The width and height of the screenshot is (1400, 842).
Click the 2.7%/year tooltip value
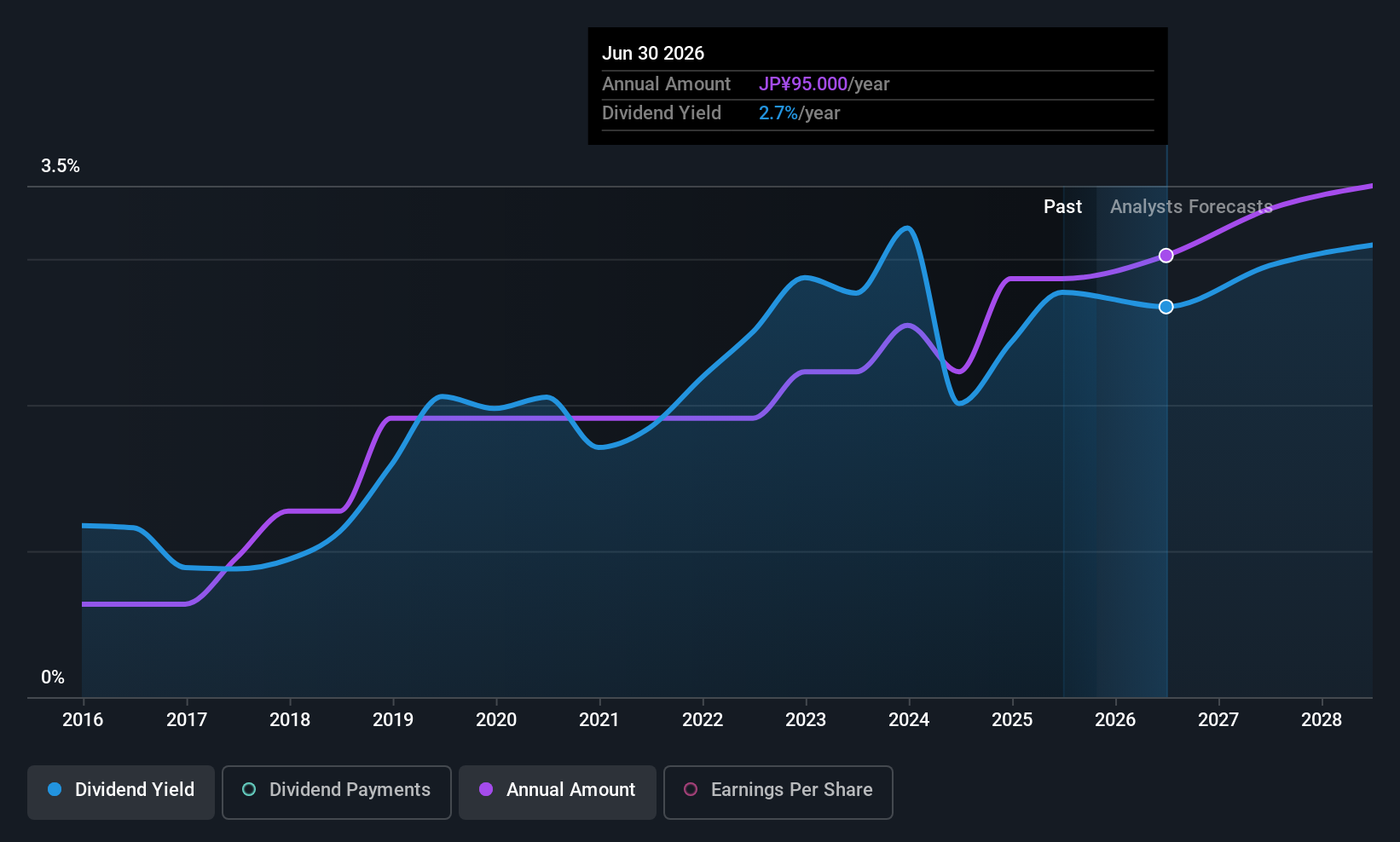pyautogui.click(x=799, y=113)
